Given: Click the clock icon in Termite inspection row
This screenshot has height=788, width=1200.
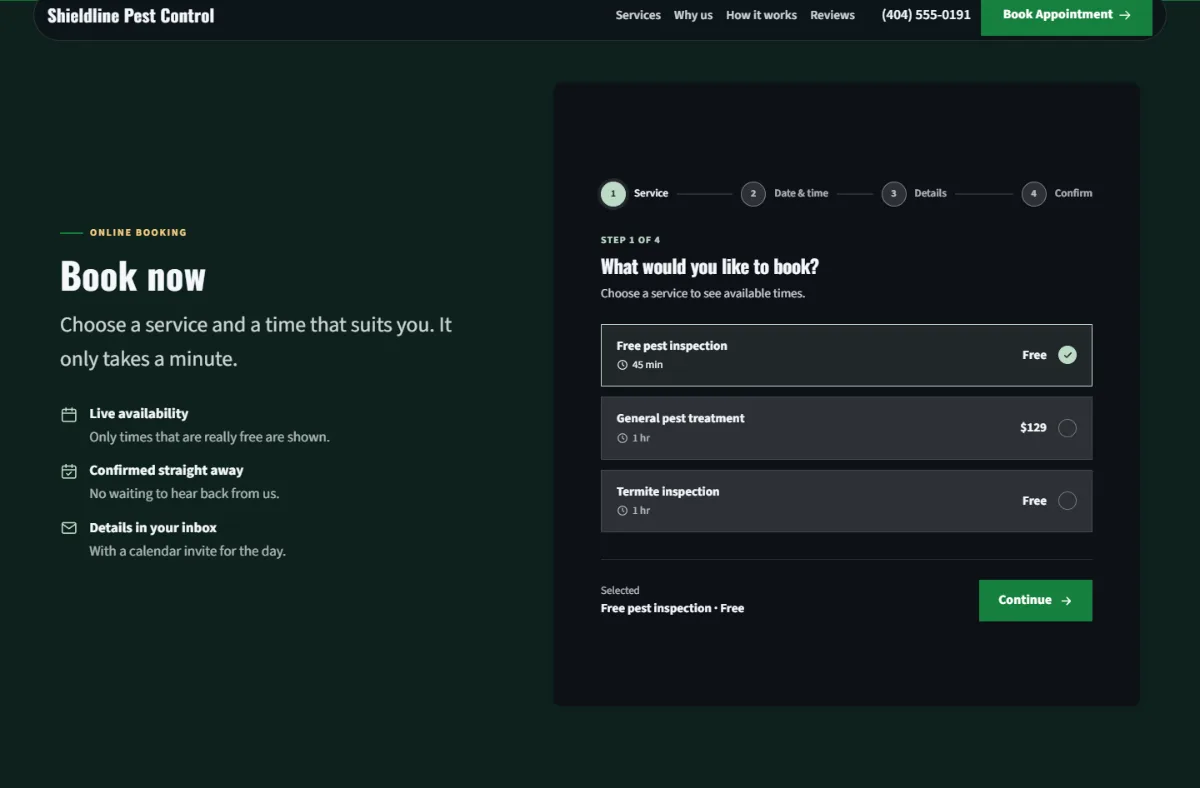Looking at the screenshot, I should pos(622,511).
